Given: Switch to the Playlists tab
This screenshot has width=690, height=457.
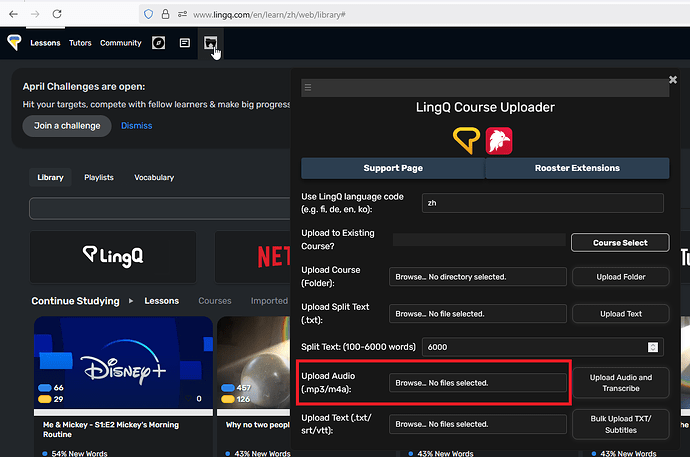Looking at the screenshot, I should [99, 177].
